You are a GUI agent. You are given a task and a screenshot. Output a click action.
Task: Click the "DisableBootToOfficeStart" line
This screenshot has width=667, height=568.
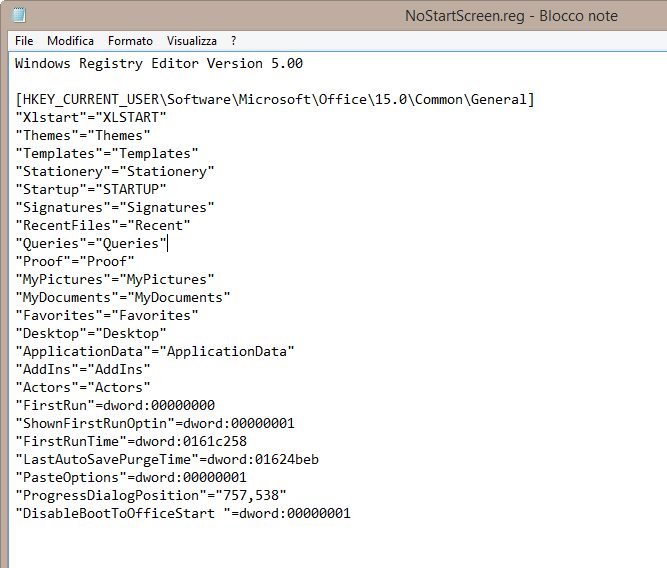pos(183,514)
